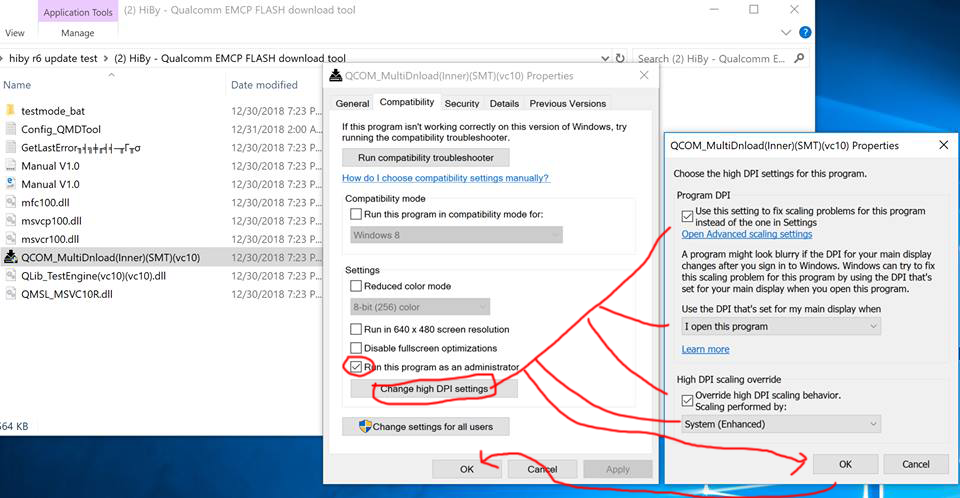Select the Config_QMDTool file icon

[x=10, y=129]
